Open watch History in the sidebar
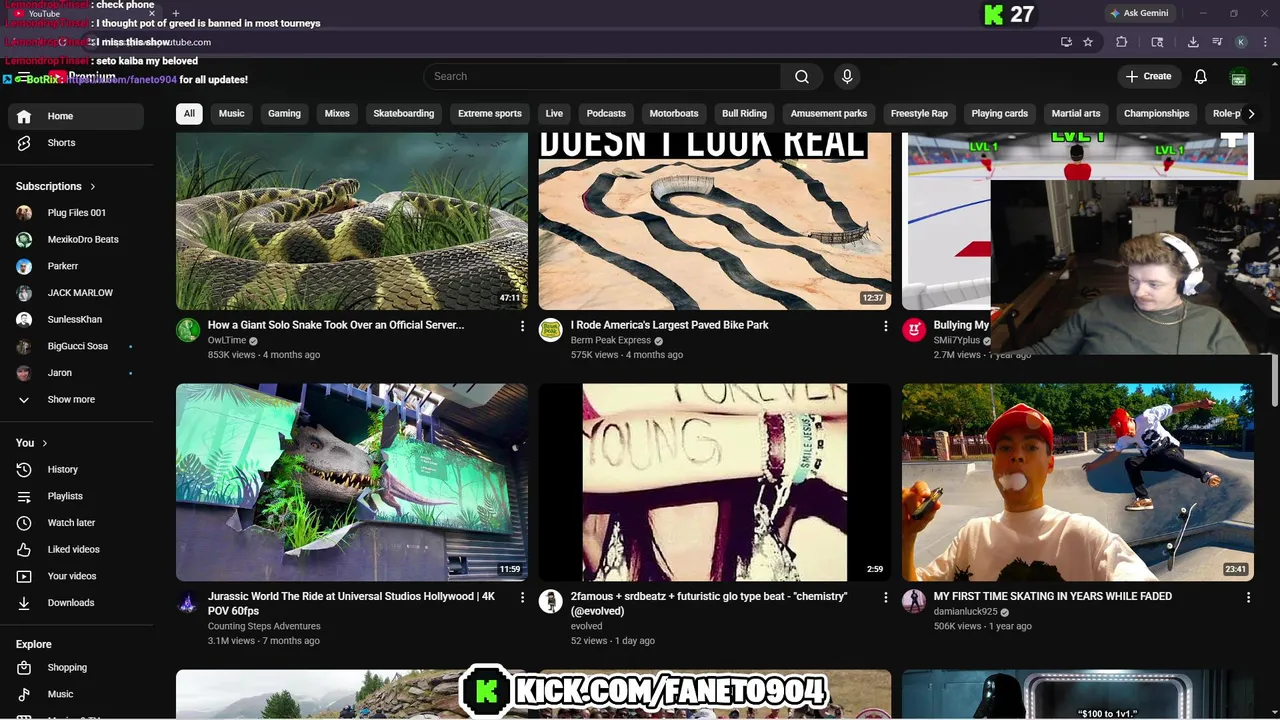 (x=76, y=469)
